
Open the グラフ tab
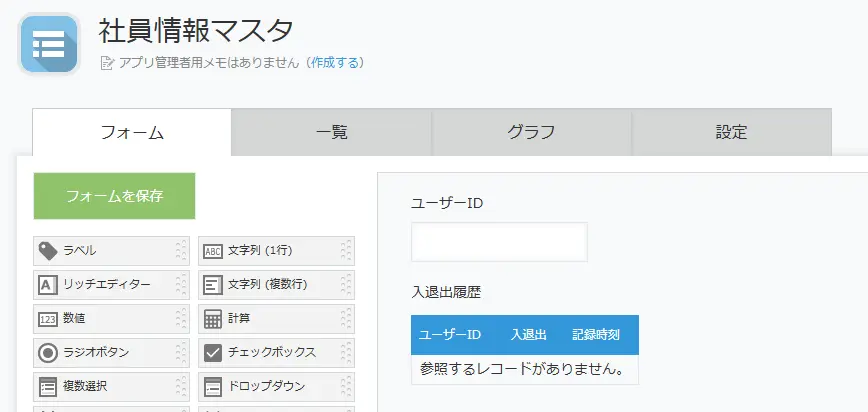coord(531,132)
